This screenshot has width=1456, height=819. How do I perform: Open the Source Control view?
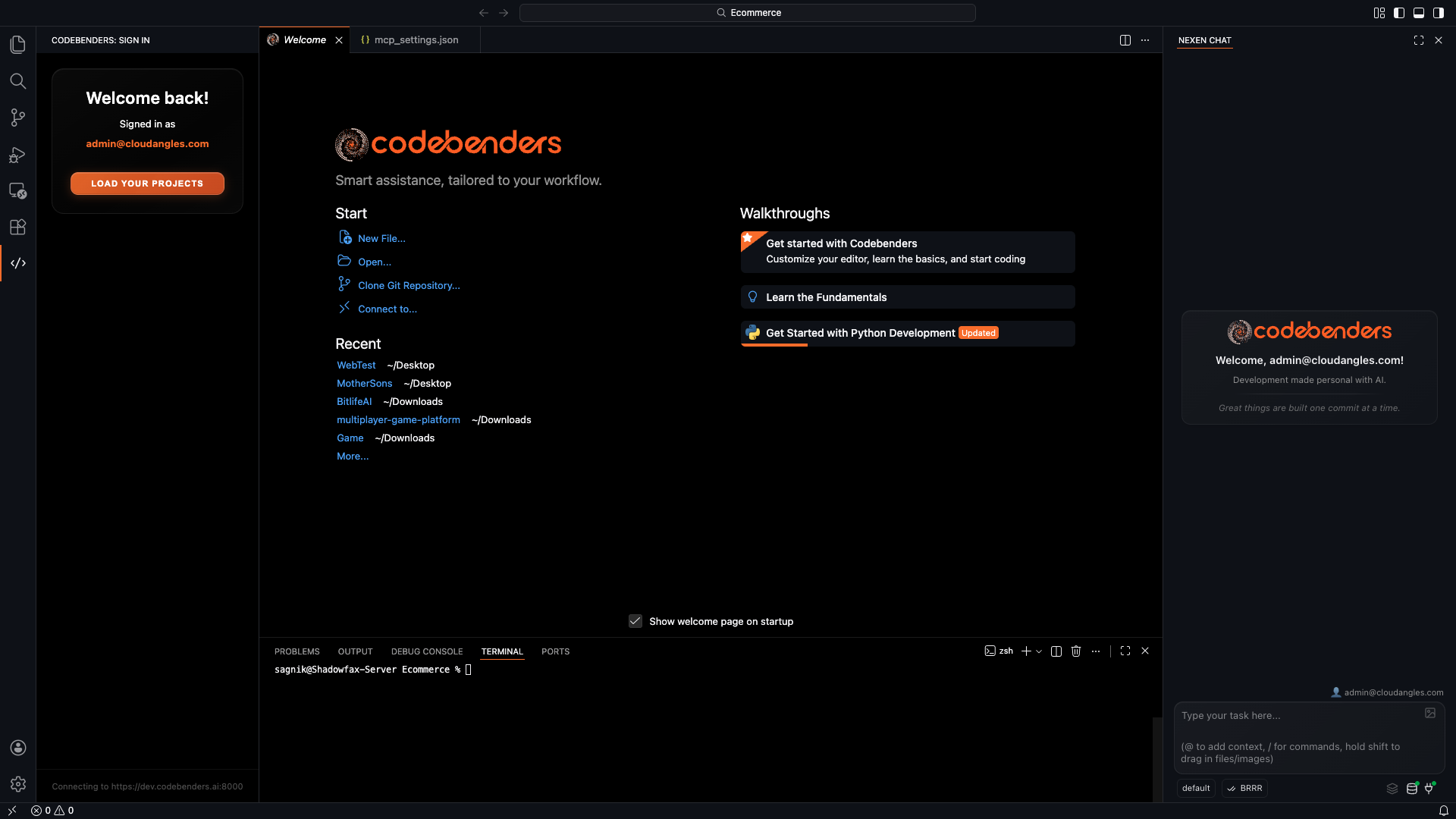tap(18, 118)
